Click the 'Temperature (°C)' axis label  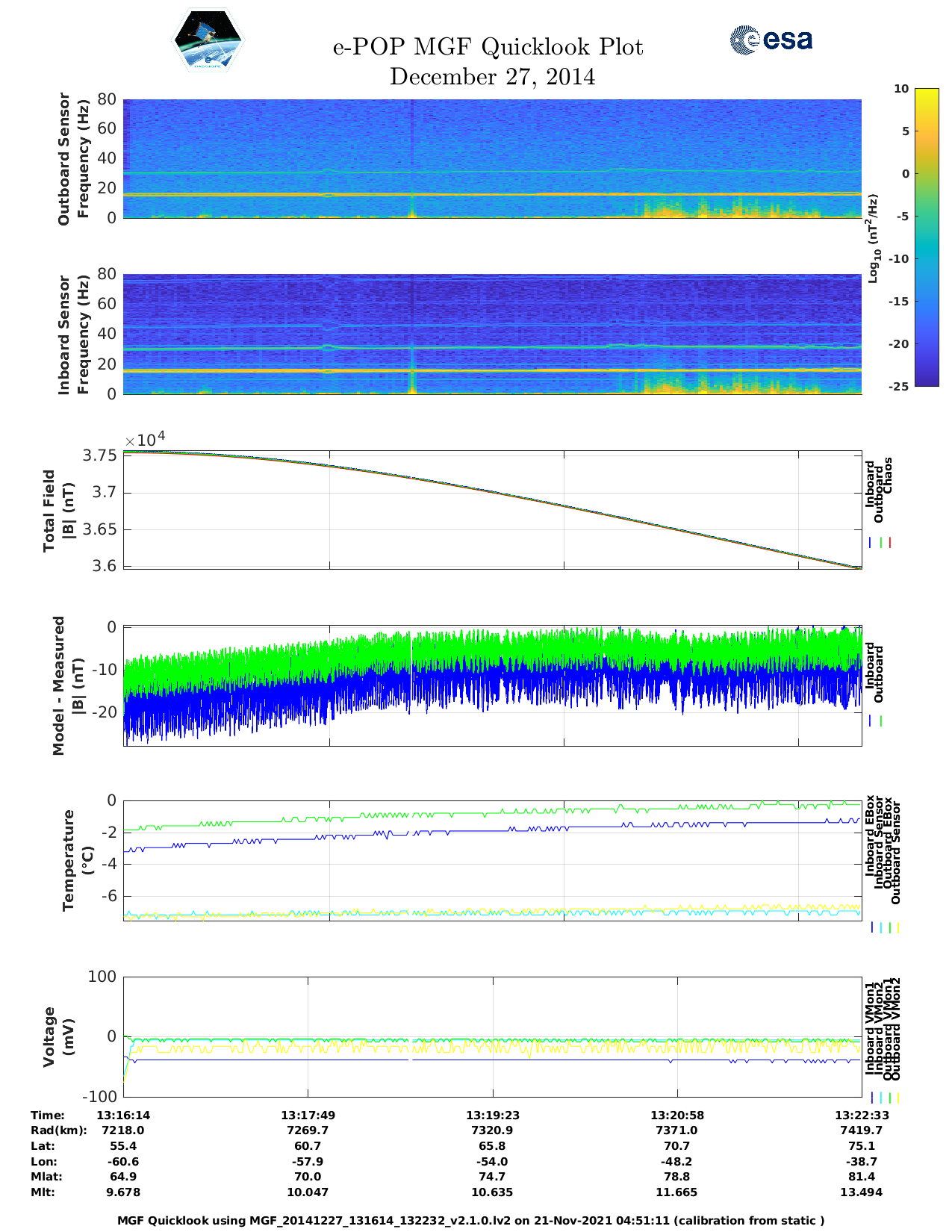[x=78, y=859]
